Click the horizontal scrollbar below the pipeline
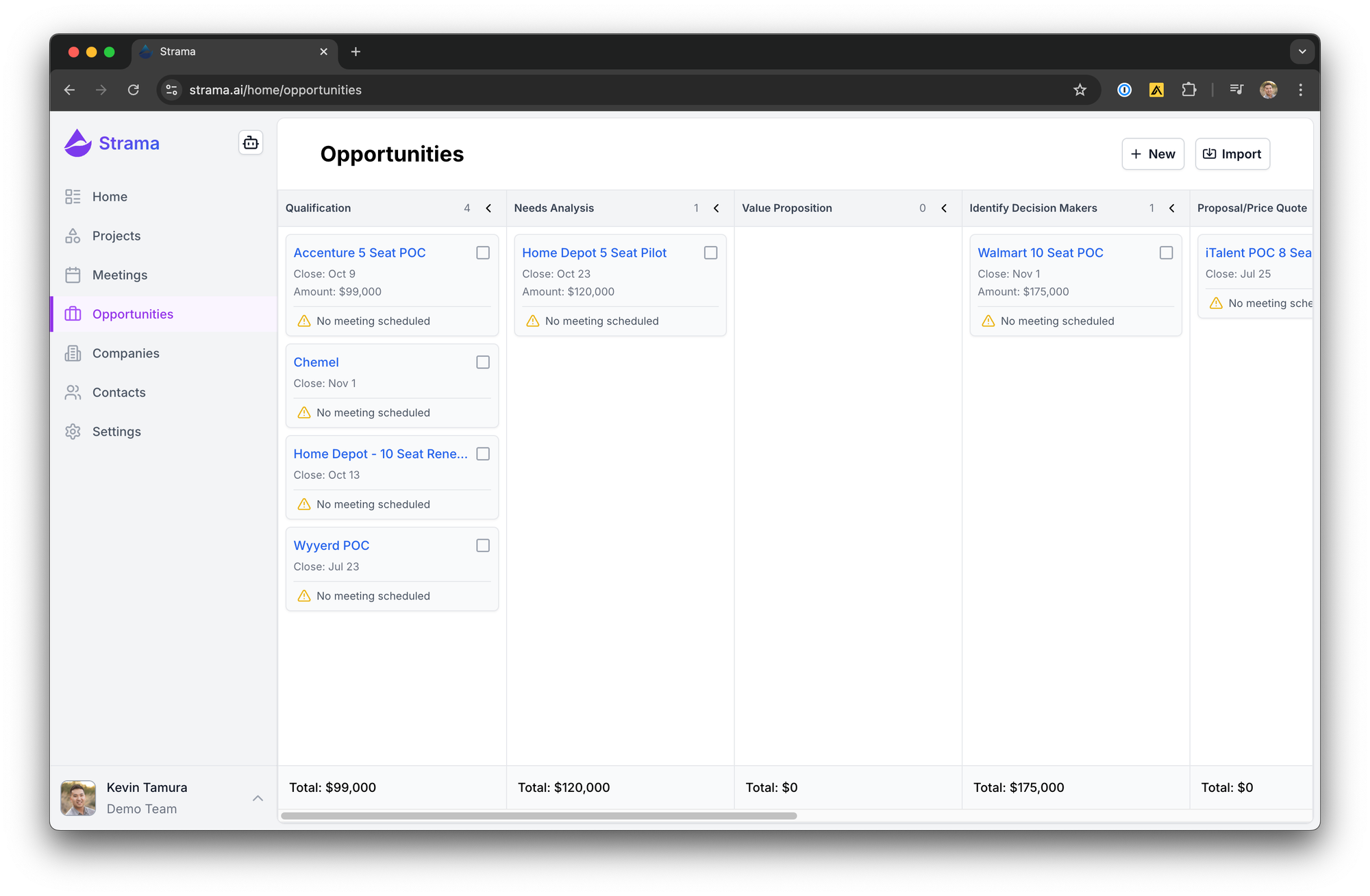The width and height of the screenshot is (1370, 896). [x=538, y=816]
